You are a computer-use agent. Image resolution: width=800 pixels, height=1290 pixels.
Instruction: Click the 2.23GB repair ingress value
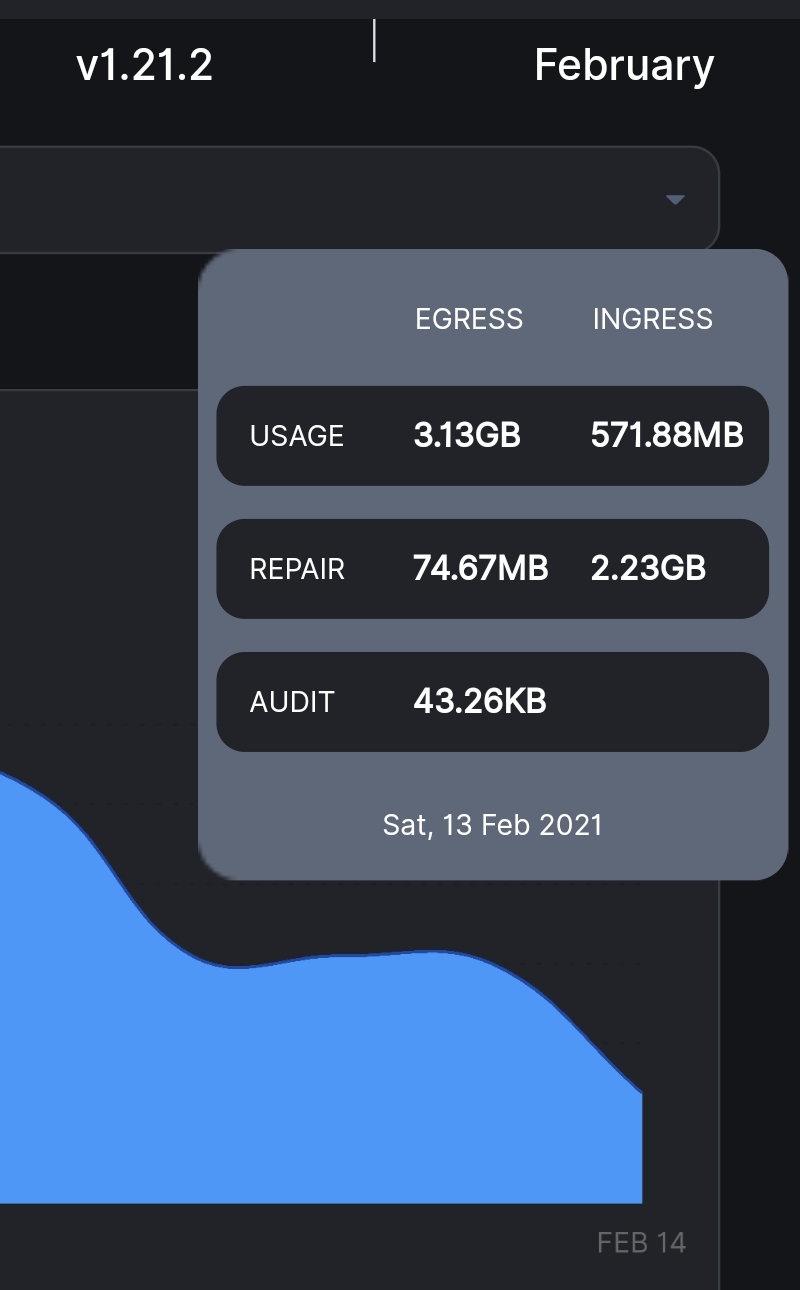(648, 569)
